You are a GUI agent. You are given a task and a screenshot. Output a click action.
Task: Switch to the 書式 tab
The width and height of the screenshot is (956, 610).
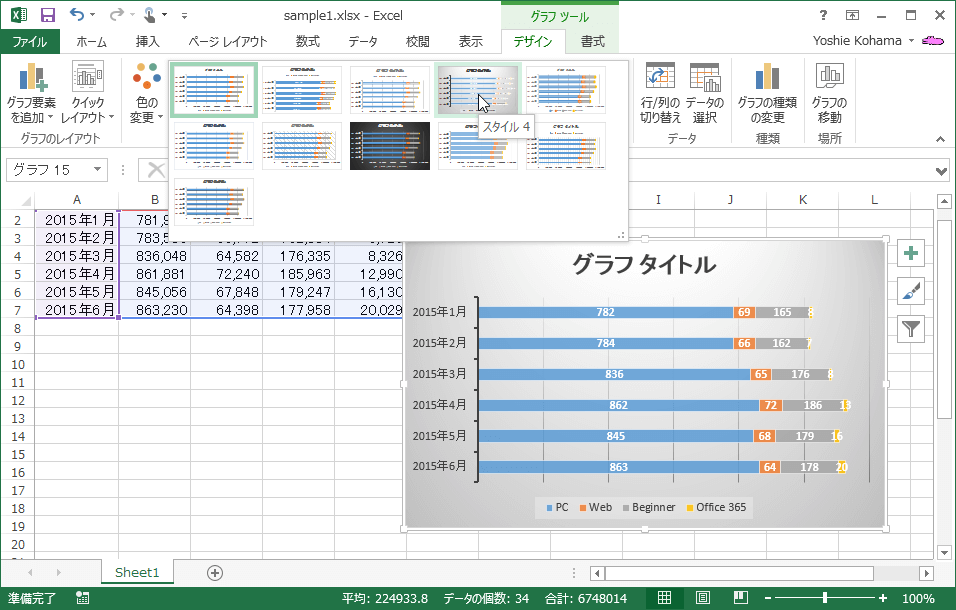(x=592, y=41)
